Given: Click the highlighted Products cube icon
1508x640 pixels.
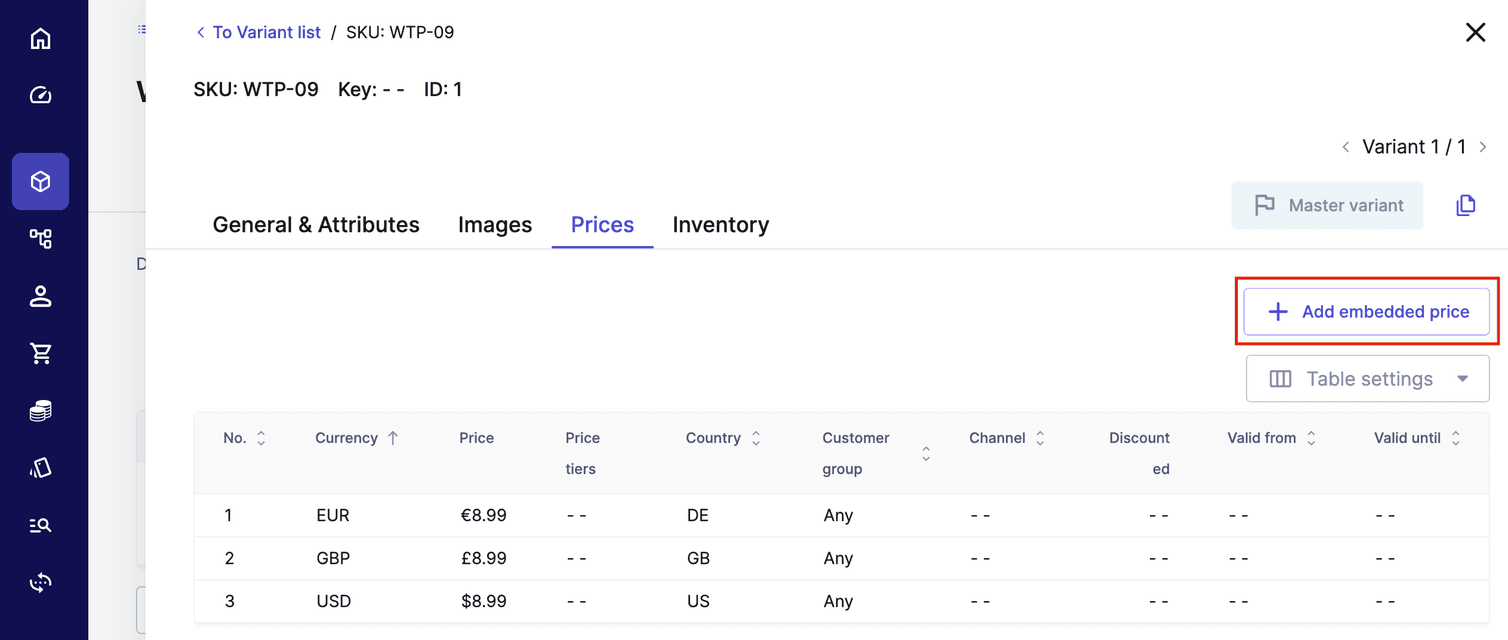Looking at the screenshot, I should (x=40, y=181).
